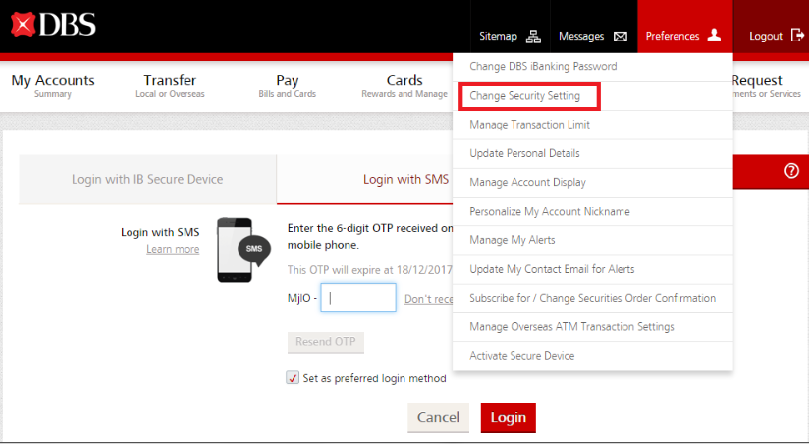Open Messages envelope icon
Viewport: 809px width, 444px height.
point(620,36)
